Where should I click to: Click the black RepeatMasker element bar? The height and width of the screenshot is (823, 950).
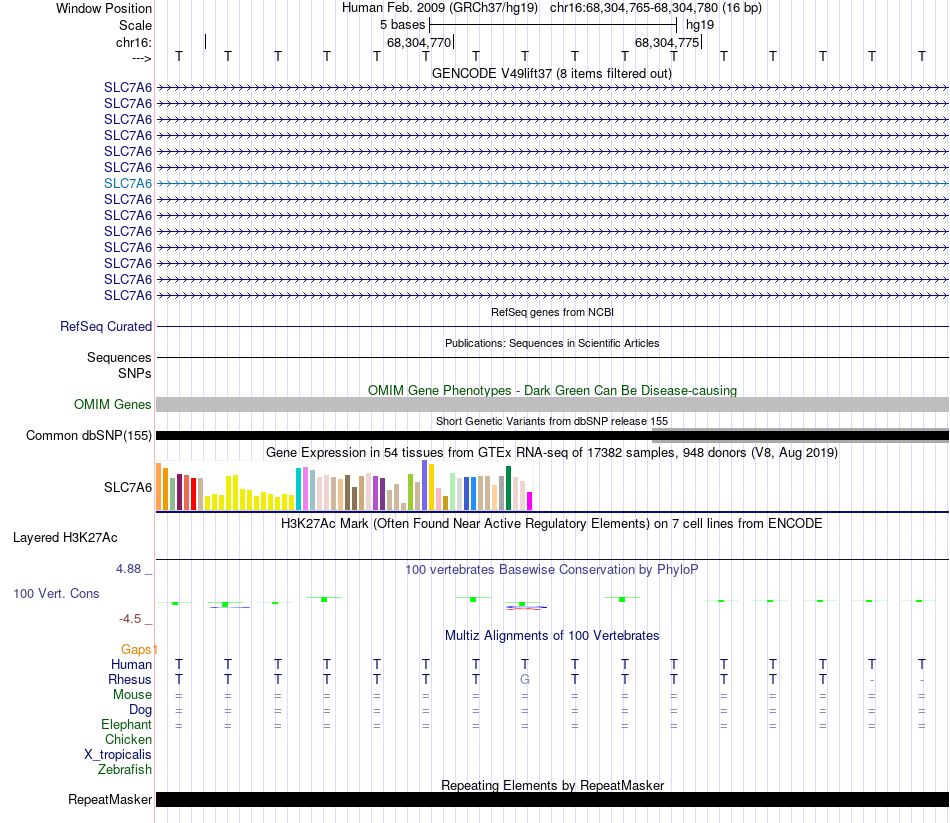(552, 799)
